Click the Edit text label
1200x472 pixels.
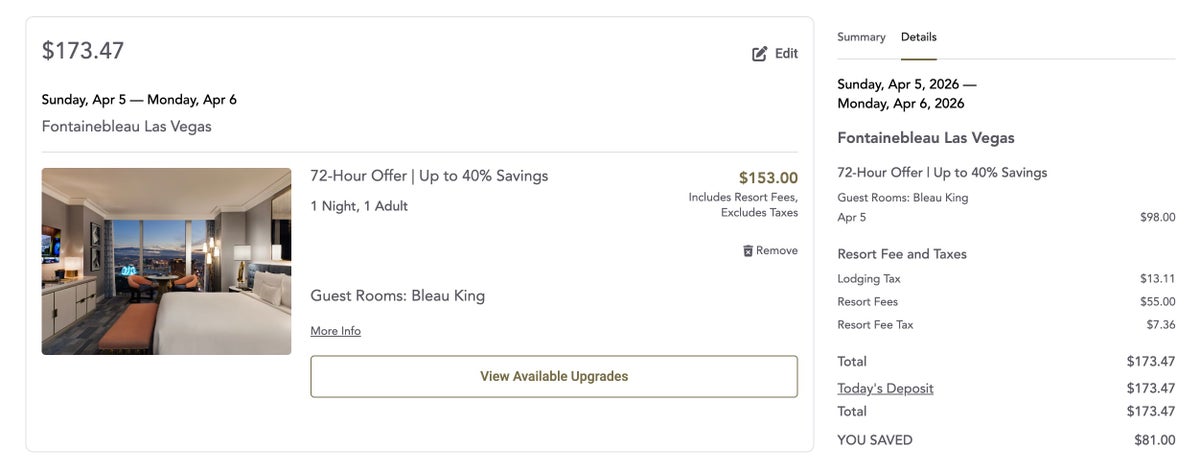(786, 54)
